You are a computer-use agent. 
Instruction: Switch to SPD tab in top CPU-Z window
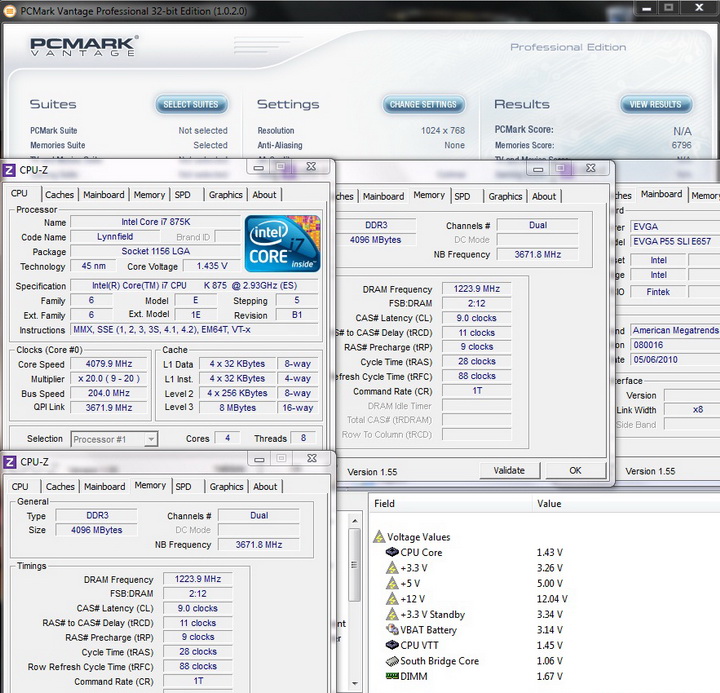[182, 195]
